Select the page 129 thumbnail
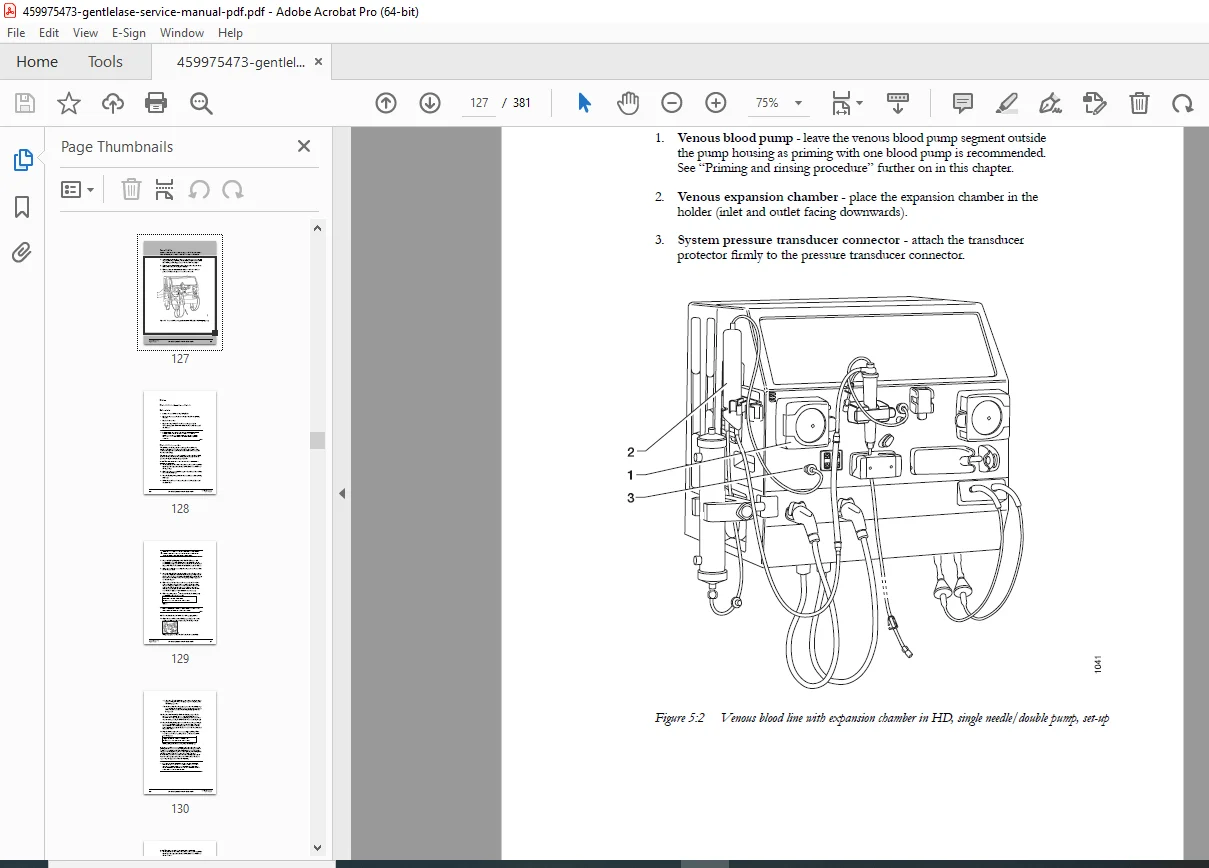 180,592
